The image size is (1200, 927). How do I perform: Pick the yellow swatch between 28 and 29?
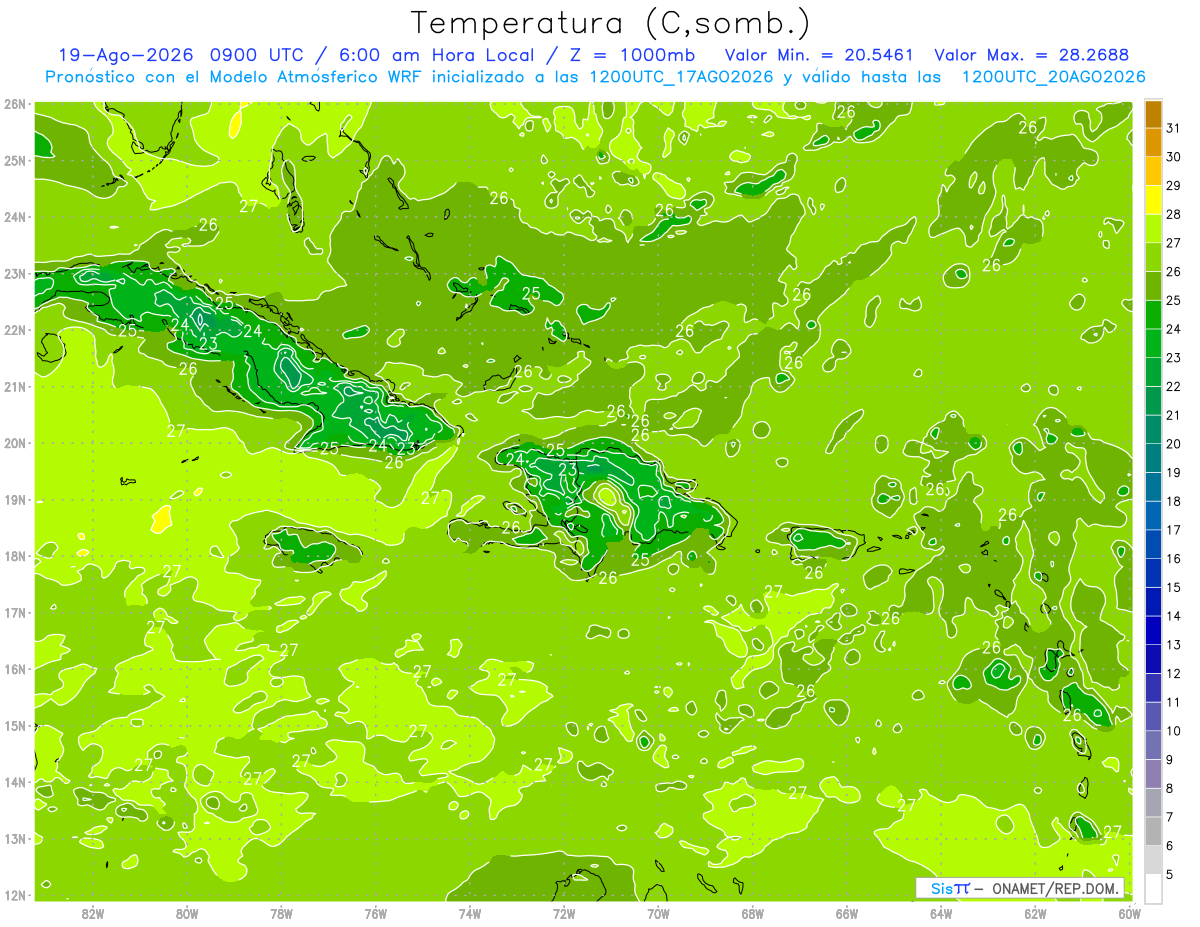coord(1153,200)
